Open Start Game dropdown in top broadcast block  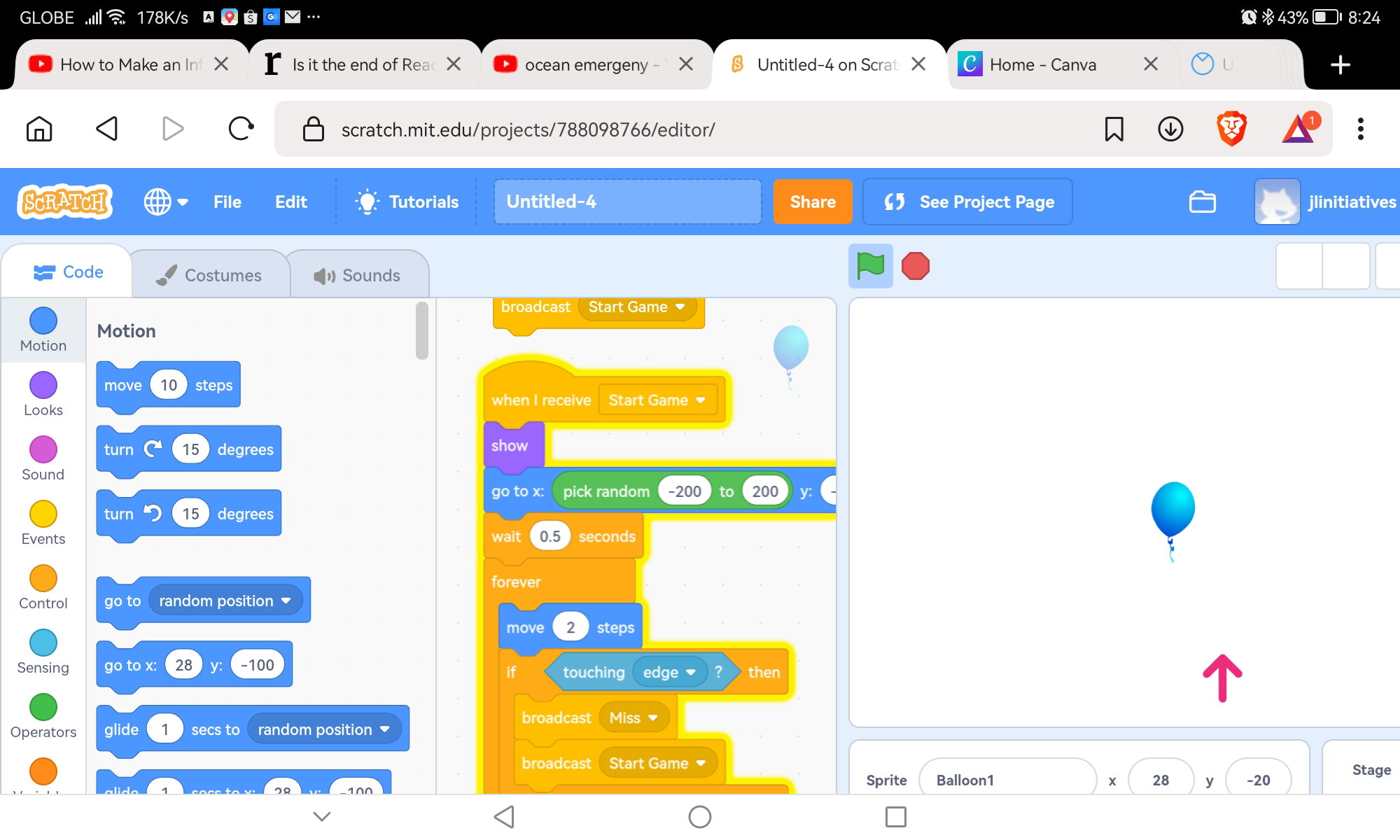[637, 307]
